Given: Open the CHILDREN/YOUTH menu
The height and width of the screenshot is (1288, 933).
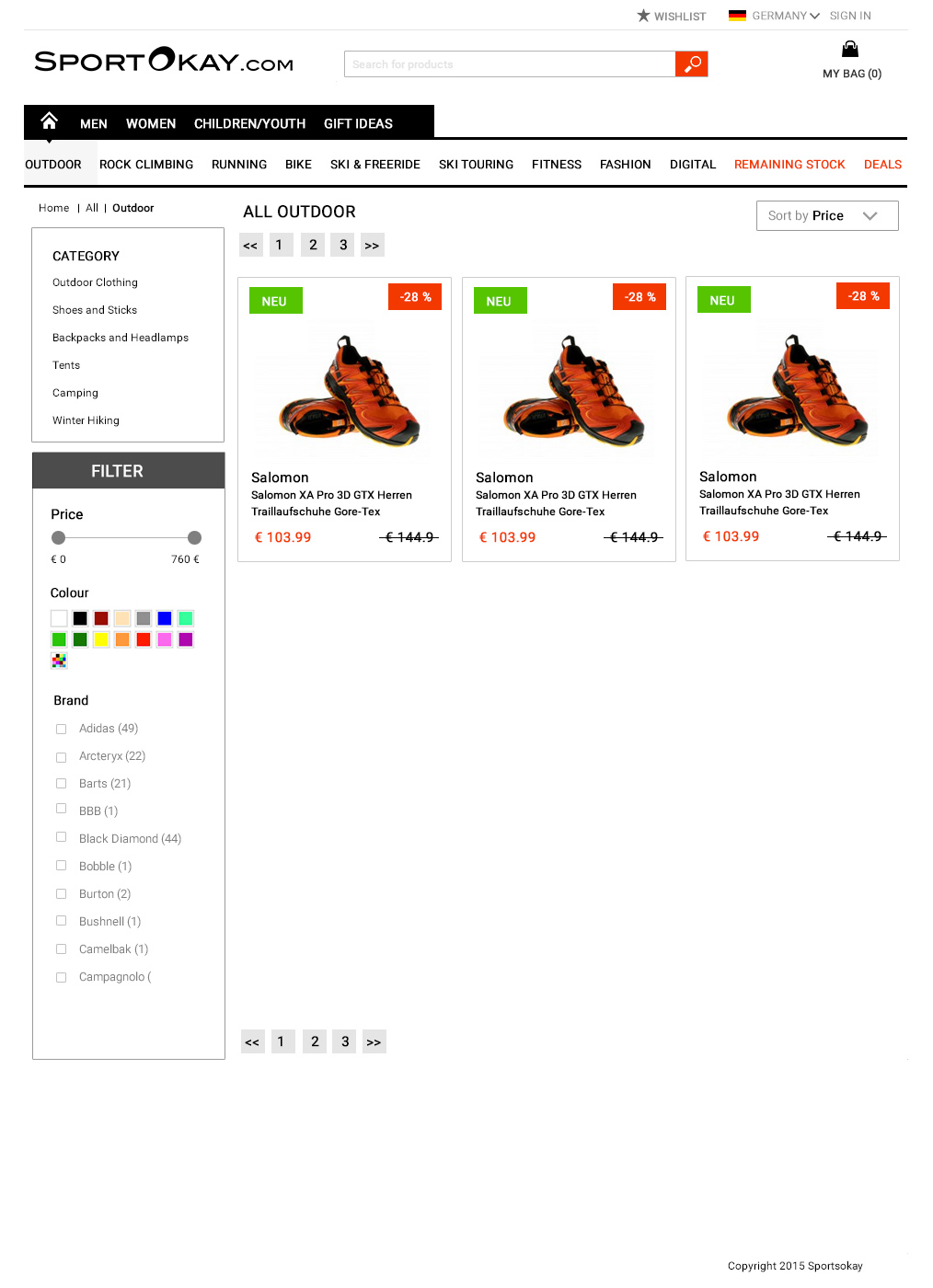Looking at the screenshot, I should 249,123.
